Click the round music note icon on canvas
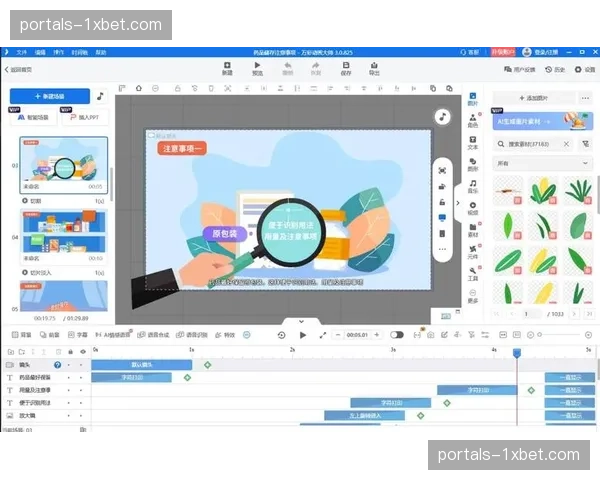This screenshot has height=480, width=600. coord(441,116)
